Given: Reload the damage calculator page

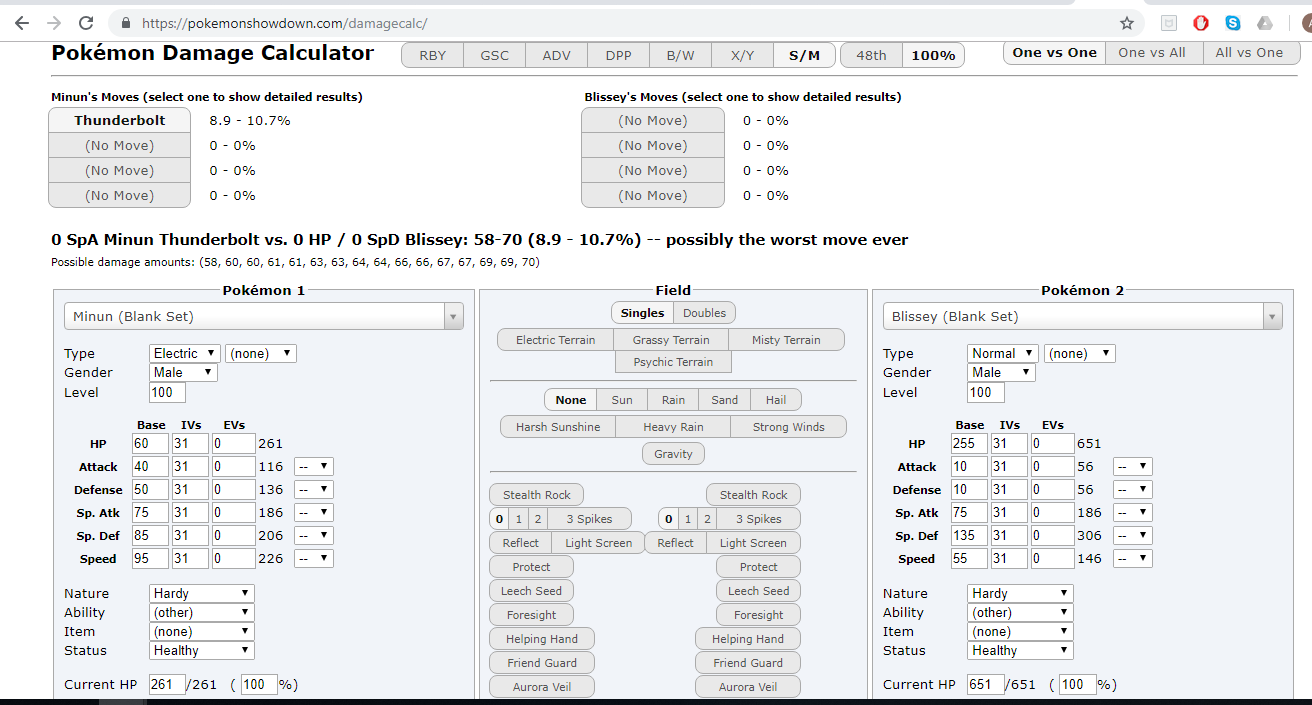Looking at the screenshot, I should click(x=86, y=22).
